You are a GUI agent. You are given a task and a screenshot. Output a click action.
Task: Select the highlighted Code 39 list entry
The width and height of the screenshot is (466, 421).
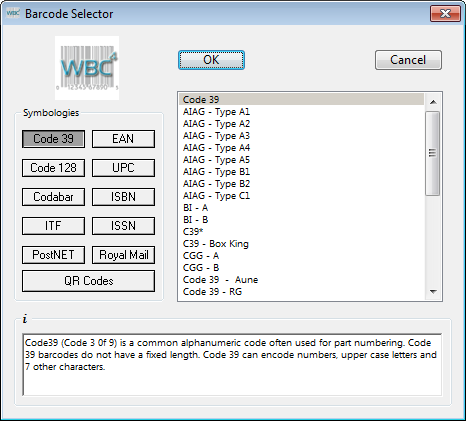[x=301, y=99]
